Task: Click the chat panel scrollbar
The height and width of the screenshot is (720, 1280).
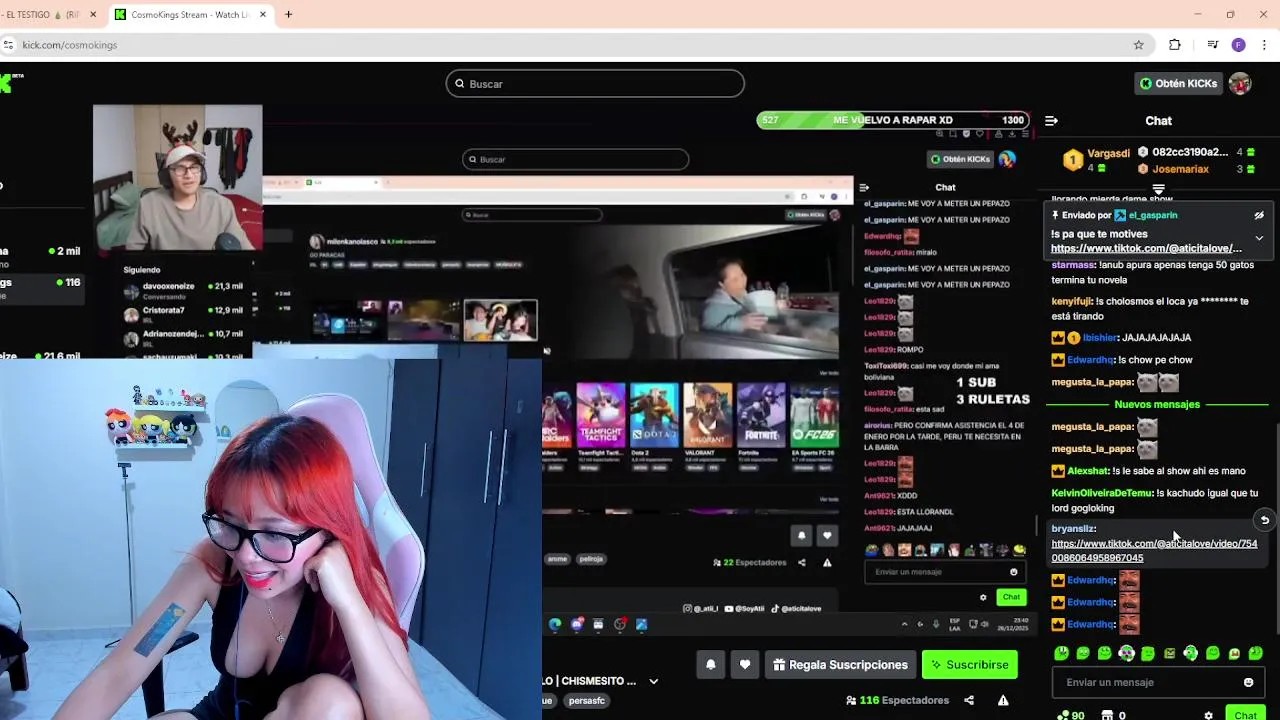Action: click(1277, 528)
